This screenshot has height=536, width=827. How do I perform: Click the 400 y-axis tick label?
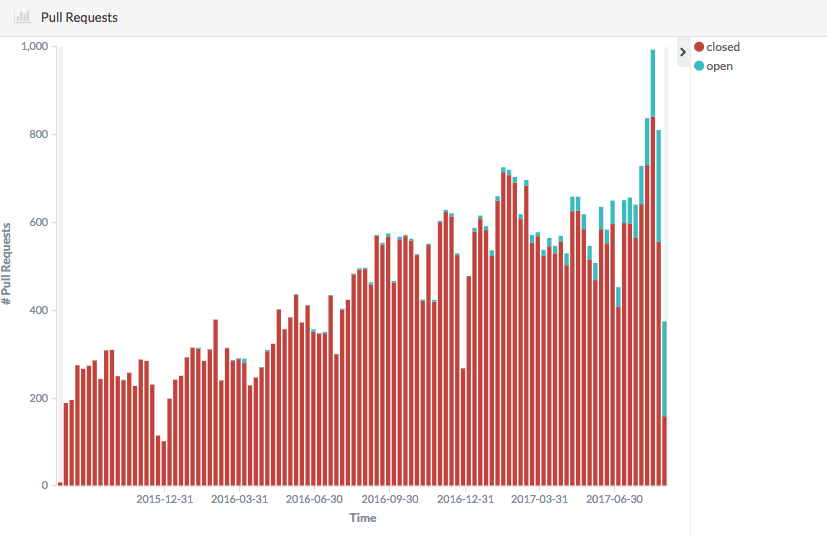40,310
